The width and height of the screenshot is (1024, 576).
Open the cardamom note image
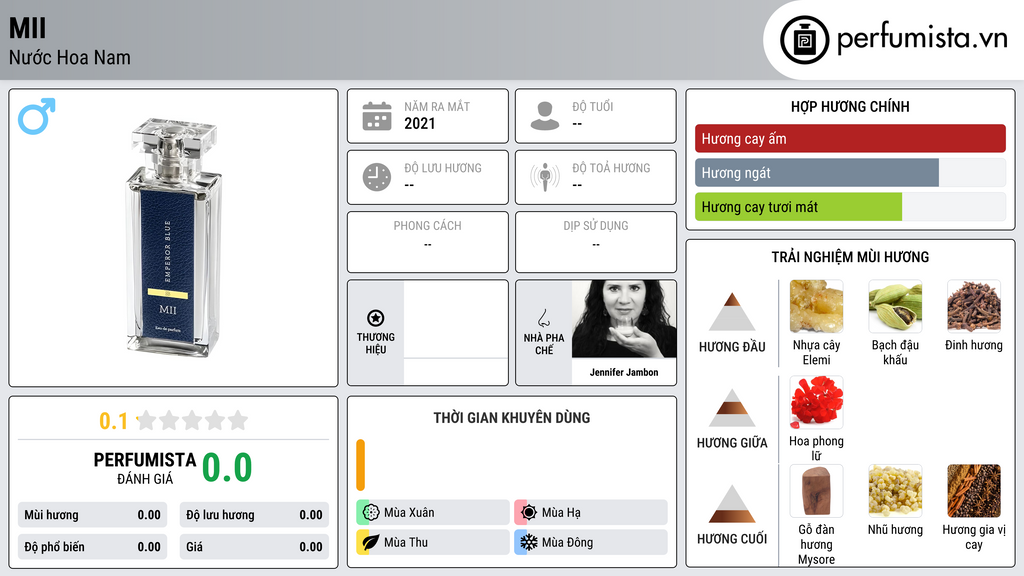coord(895,306)
